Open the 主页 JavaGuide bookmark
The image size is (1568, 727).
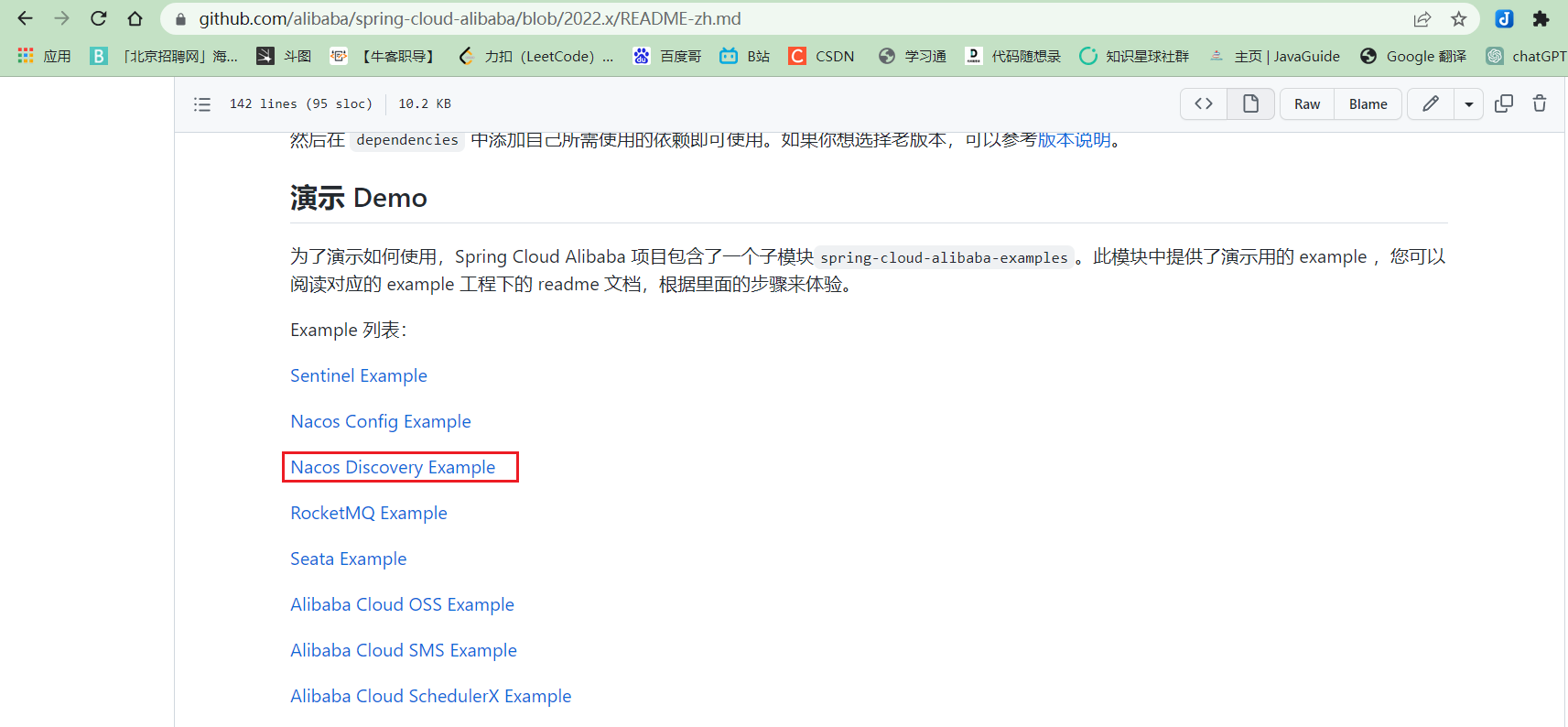point(1274,56)
